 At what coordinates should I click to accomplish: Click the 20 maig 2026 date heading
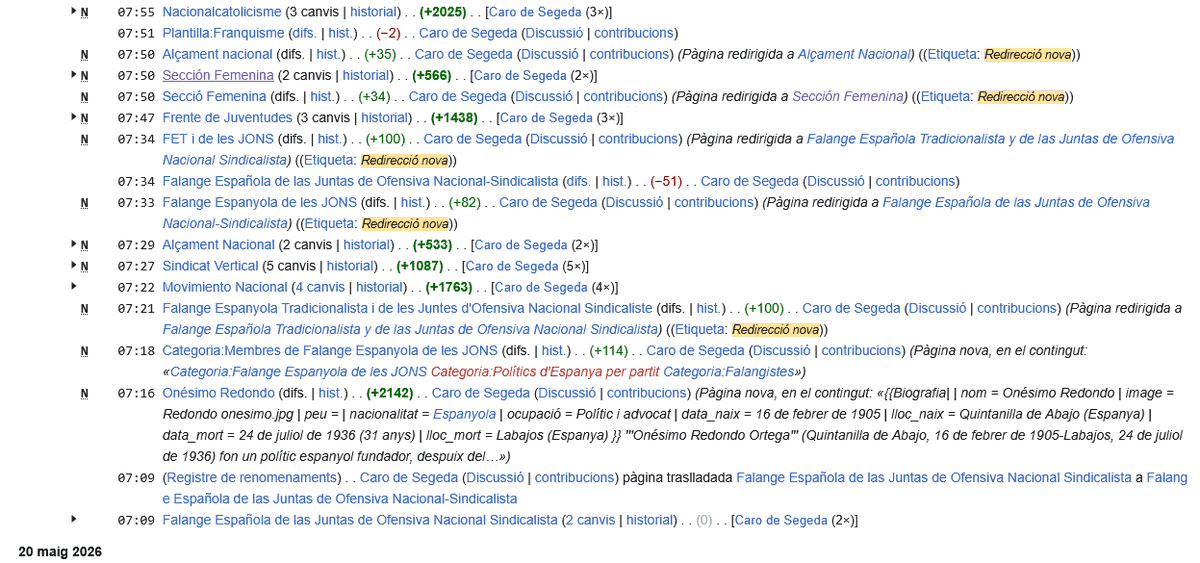[60, 551]
